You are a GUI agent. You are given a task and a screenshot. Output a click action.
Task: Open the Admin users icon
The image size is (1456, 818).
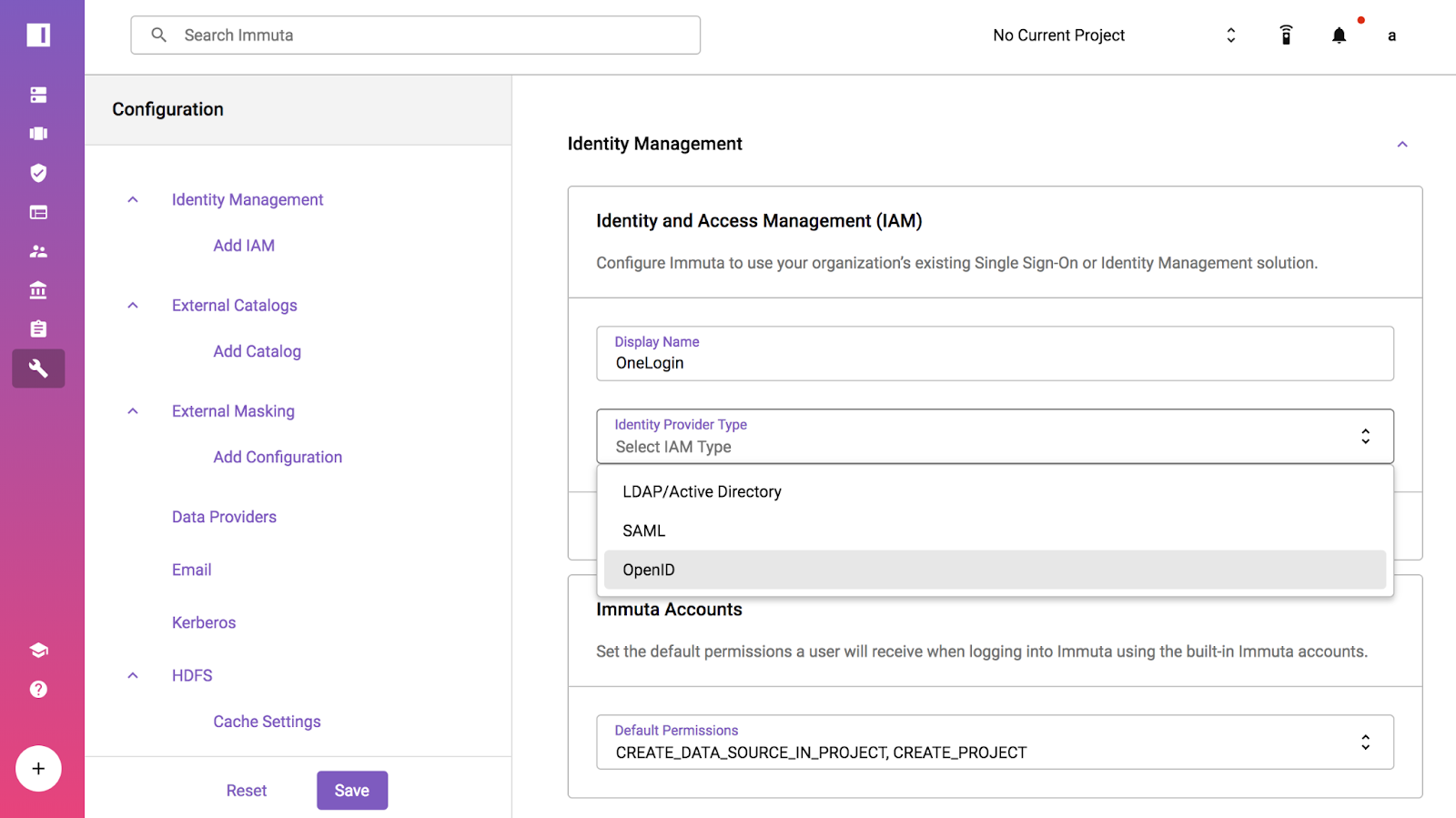[x=38, y=251]
